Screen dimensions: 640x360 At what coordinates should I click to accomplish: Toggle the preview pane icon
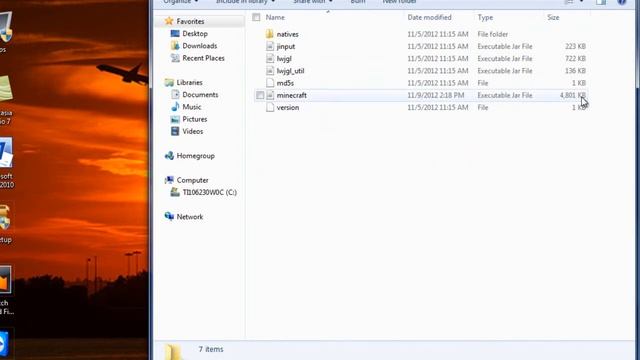pos(601,2)
